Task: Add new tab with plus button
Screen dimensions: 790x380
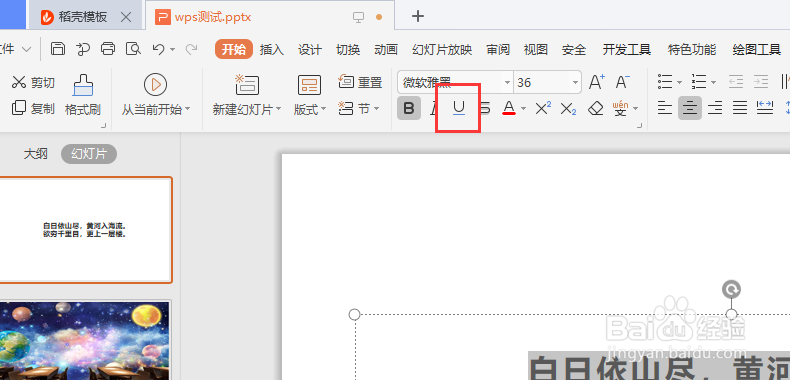Action: click(417, 16)
